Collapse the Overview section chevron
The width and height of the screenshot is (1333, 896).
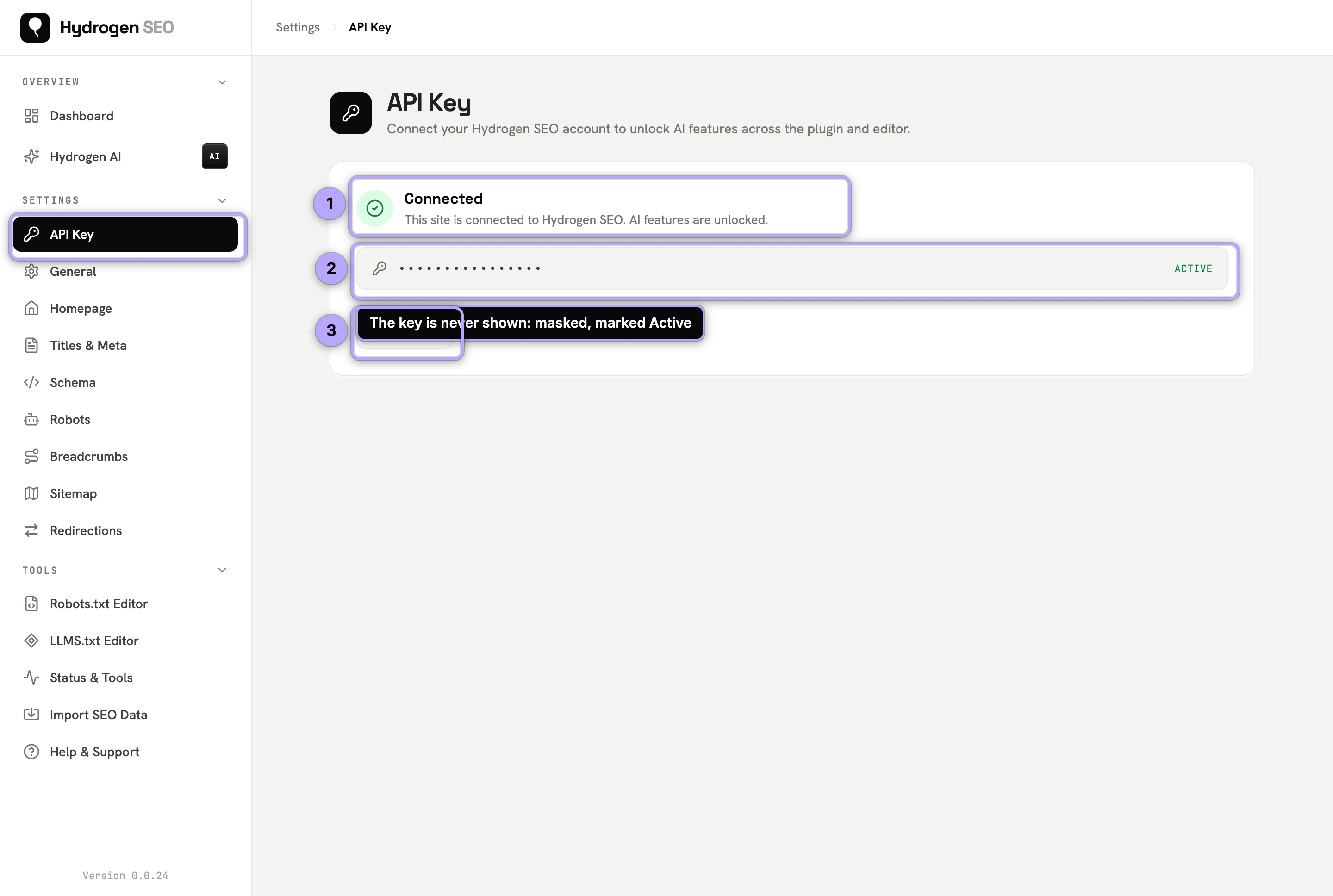[222, 82]
